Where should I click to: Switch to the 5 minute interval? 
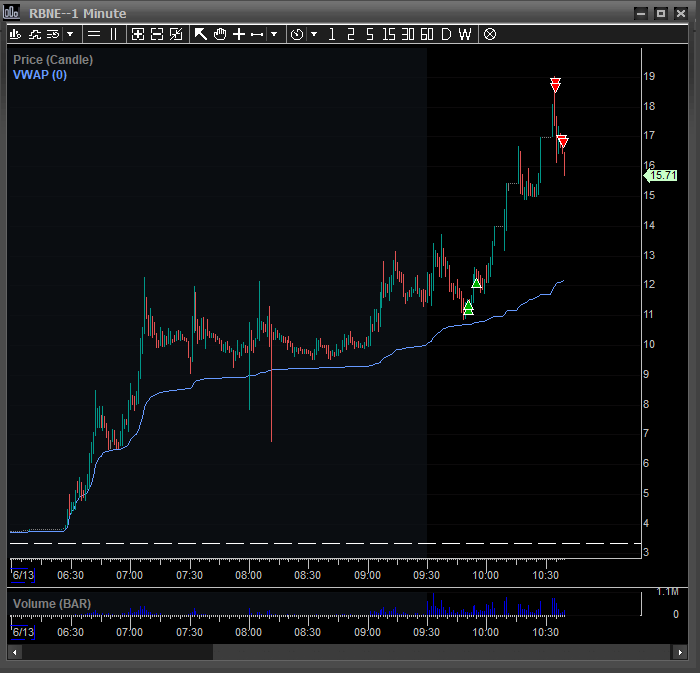370,34
